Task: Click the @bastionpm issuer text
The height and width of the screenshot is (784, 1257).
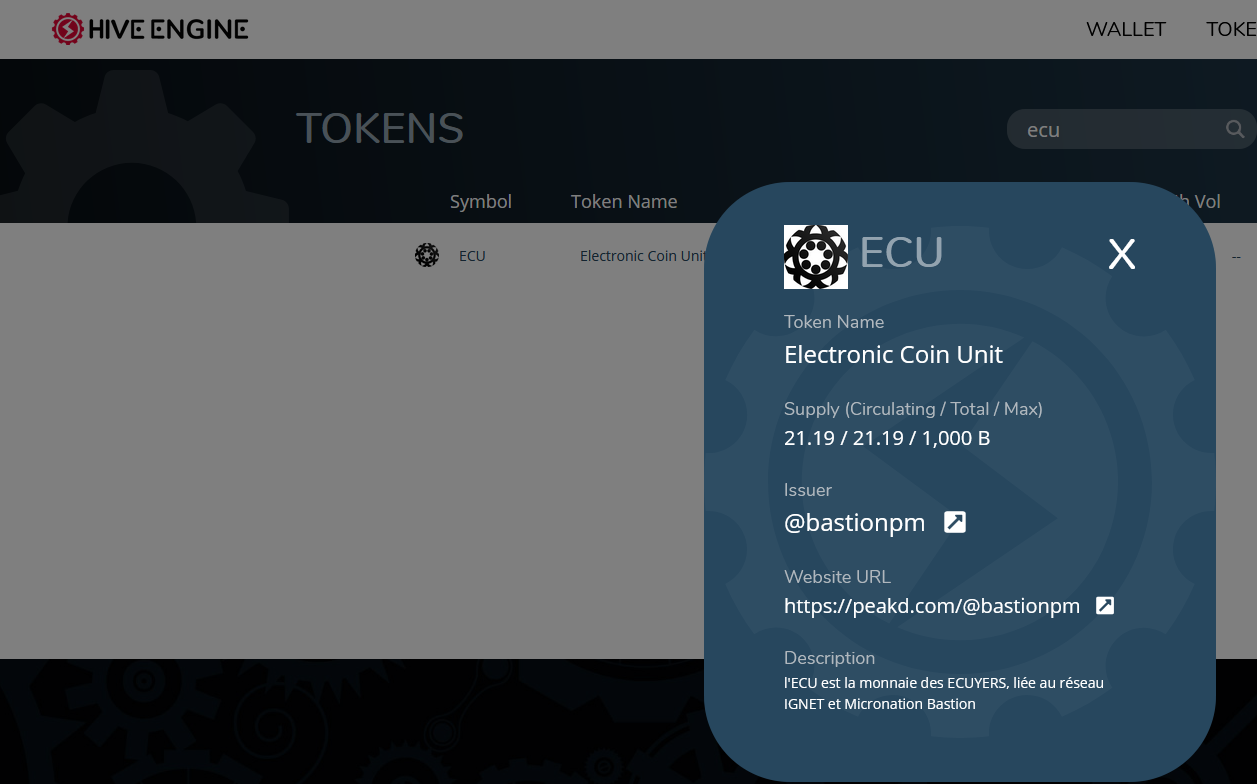Action: click(855, 522)
